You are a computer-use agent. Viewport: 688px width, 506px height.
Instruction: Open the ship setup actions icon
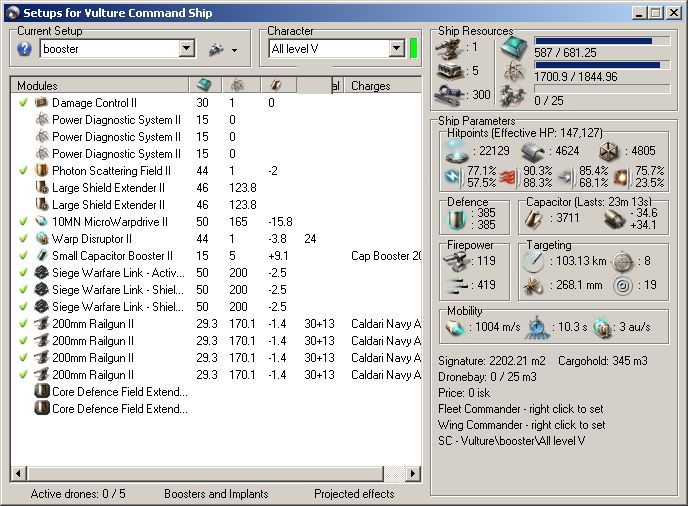216,49
